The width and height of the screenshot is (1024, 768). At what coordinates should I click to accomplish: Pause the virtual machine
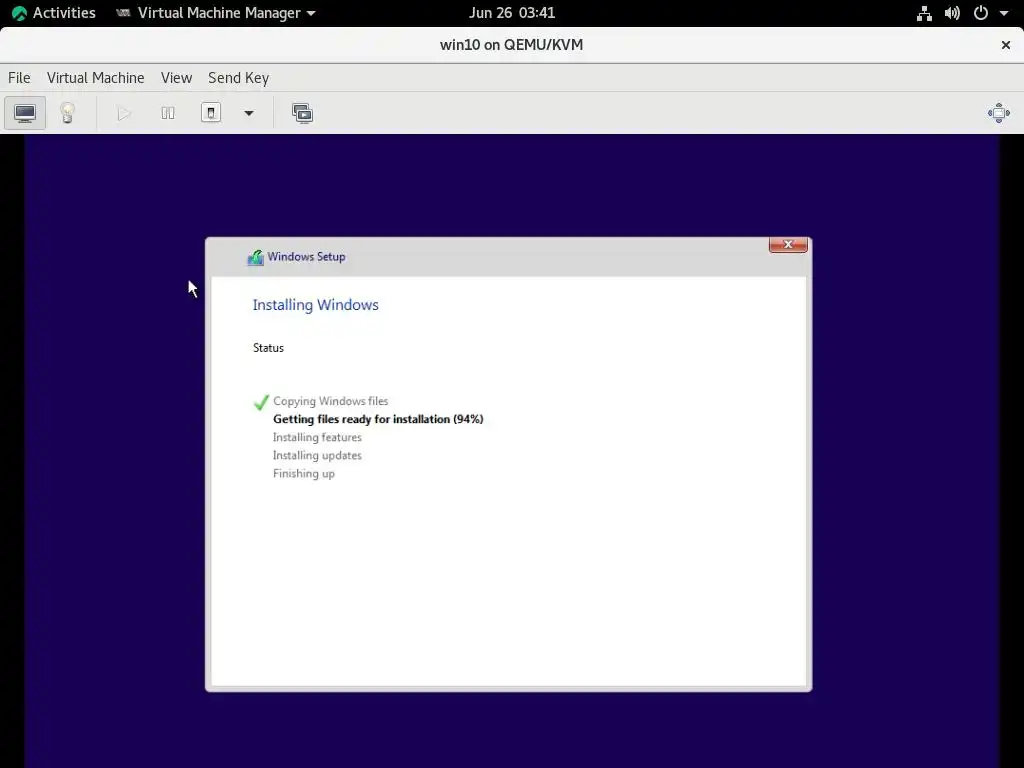pos(168,113)
